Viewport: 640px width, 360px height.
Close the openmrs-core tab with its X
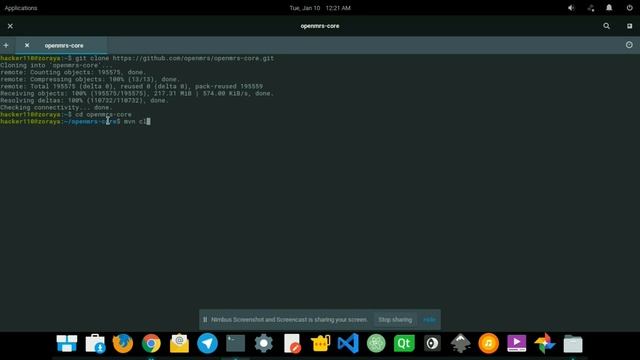(x=27, y=45)
